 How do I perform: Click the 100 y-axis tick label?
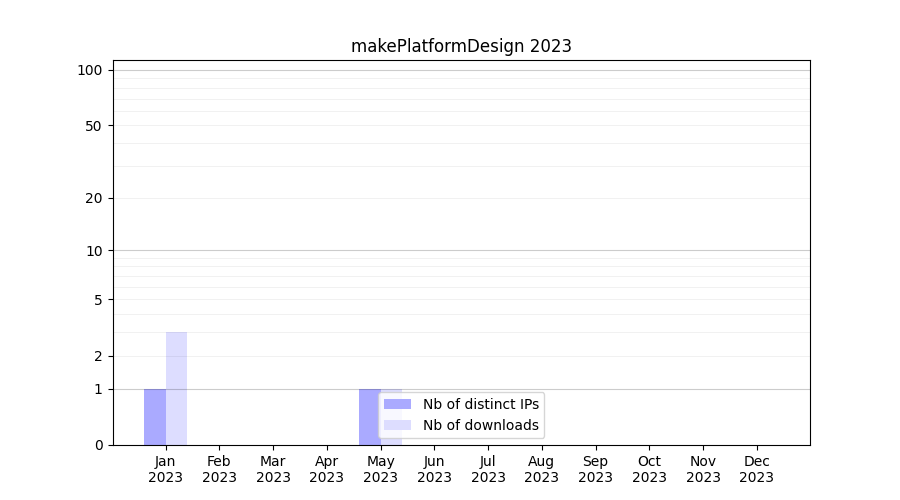(x=90, y=70)
